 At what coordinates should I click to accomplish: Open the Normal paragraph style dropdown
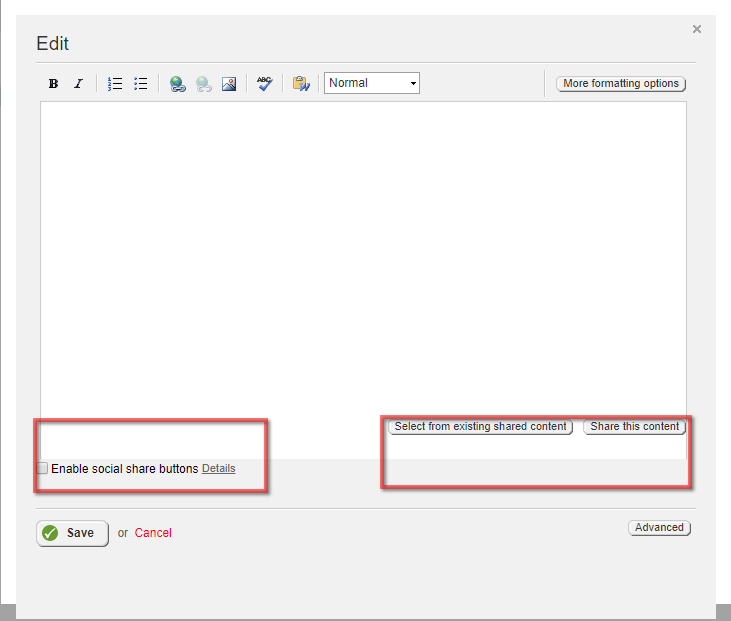[x=372, y=83]
